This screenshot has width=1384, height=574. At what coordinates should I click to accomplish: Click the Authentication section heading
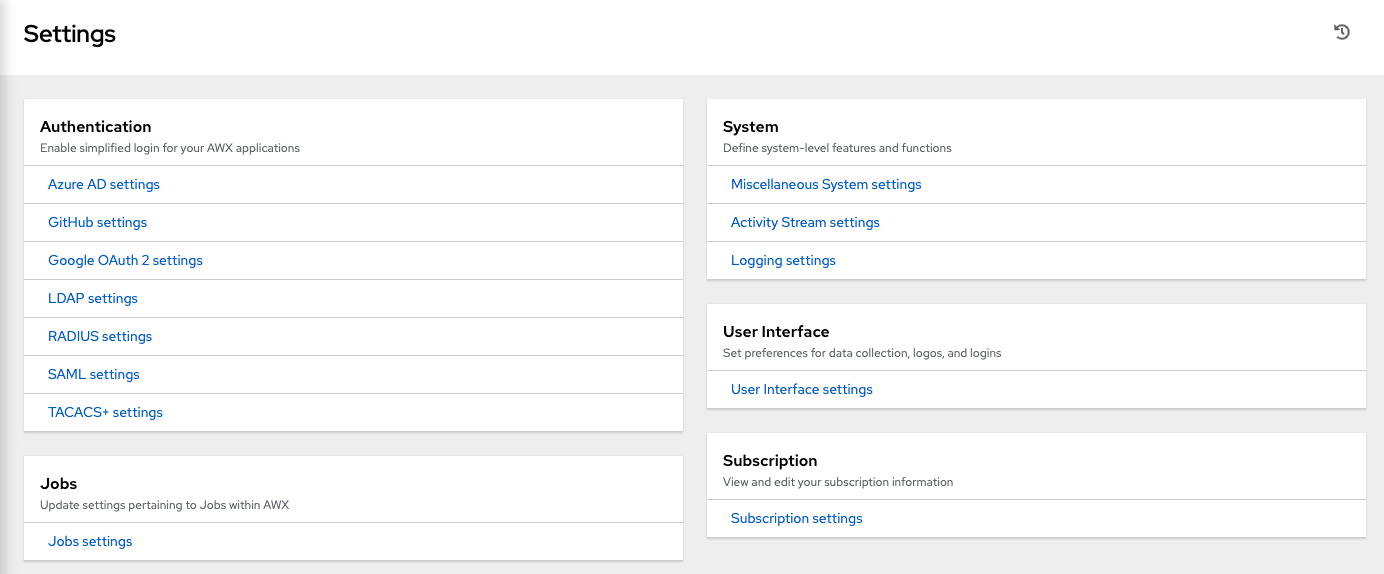point(96,127)
